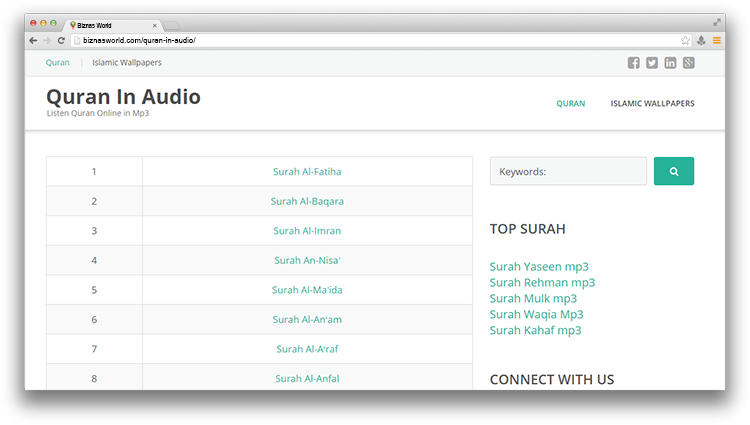Open Surah Al-Imran
Viewport: 750px width, 425px height.
click(307, 231)
